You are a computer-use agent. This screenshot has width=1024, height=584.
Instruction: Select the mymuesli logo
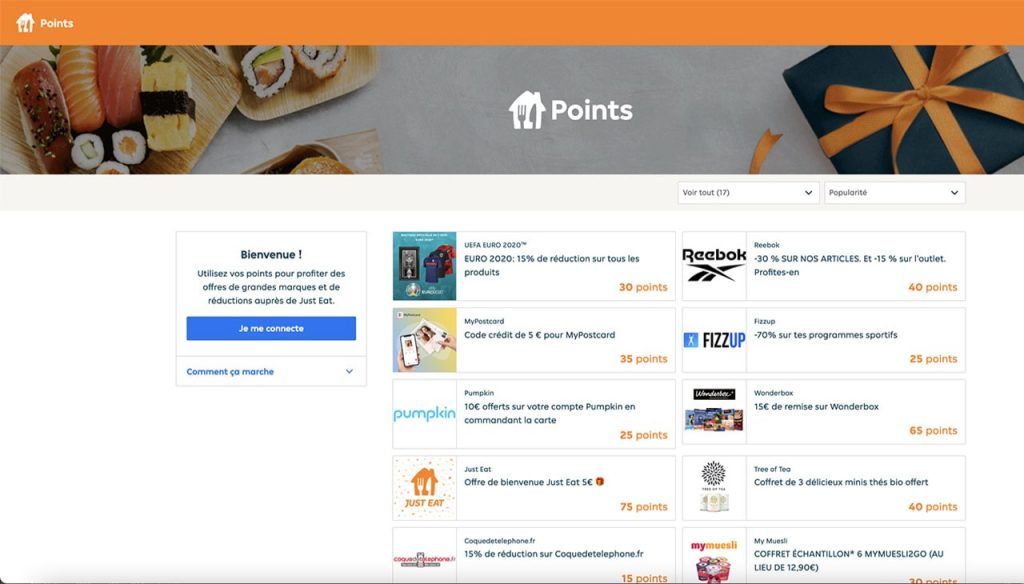pyautogui.click(x=714, y=556)
